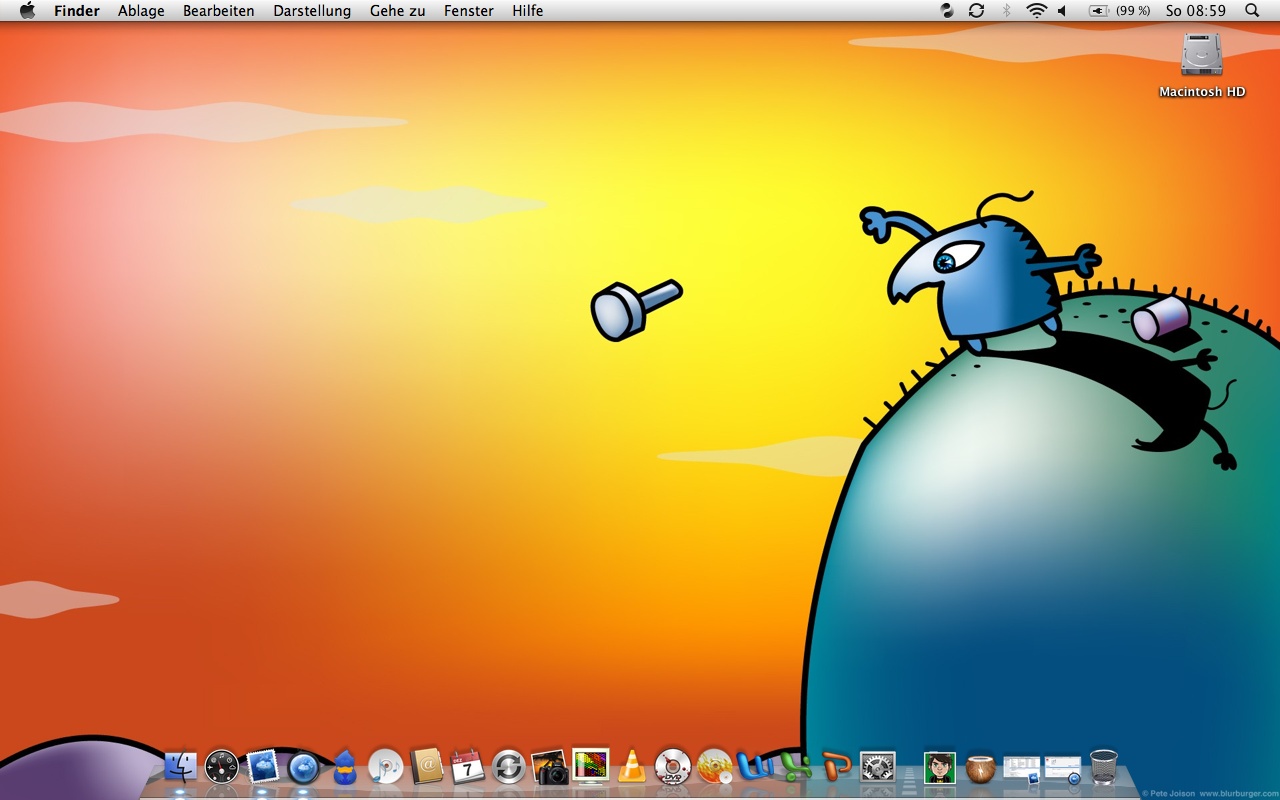1280x800 pixels.
Task: Launch the blue globe browser icon
Action: pyautogui.click(x=304, y=767)
